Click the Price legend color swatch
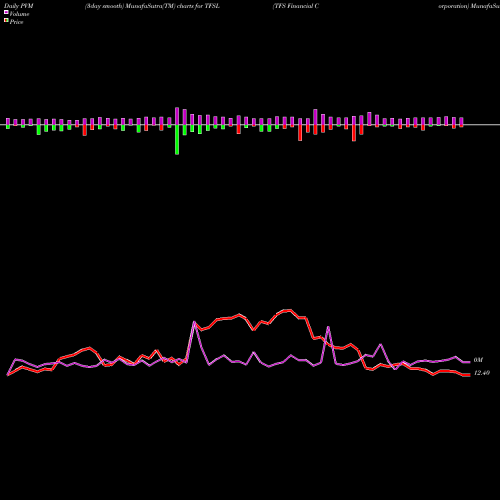 tap(6, 21)
